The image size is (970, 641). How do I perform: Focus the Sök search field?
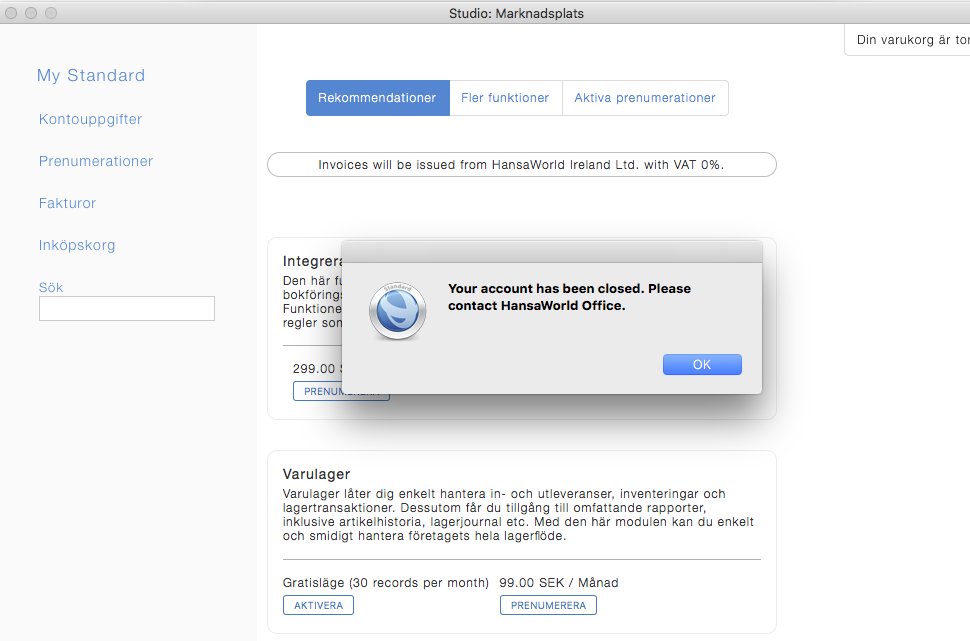[127, 308]
